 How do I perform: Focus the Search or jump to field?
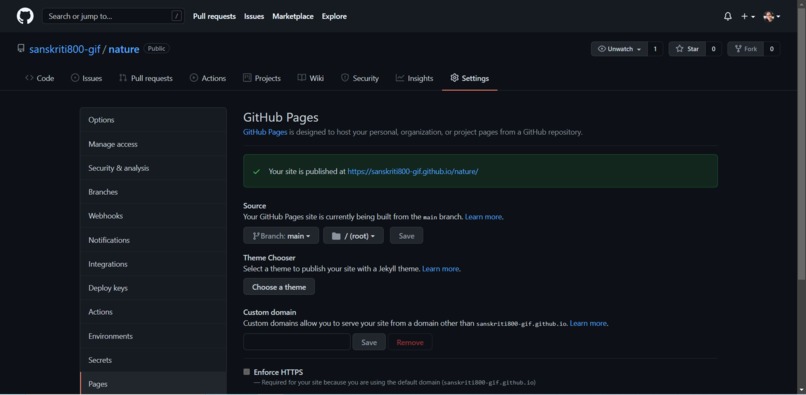pos(113,16)
